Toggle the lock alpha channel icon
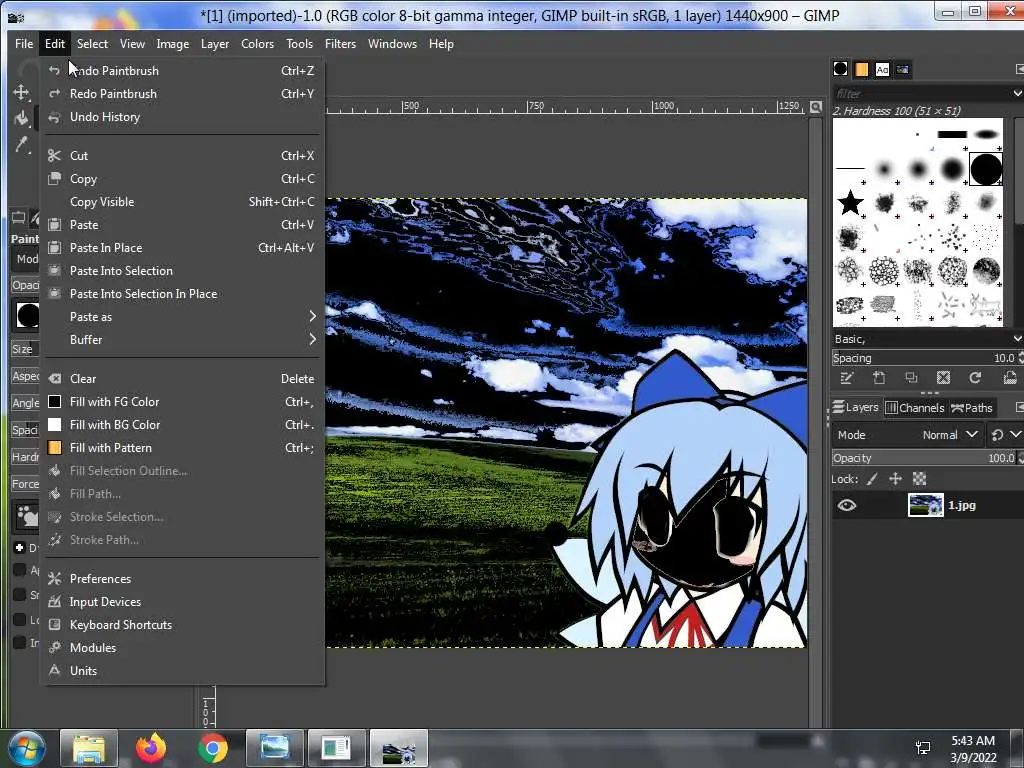The height and width of the screenshot is (768, 1024). pyautogui.click(x=920, y=479)
